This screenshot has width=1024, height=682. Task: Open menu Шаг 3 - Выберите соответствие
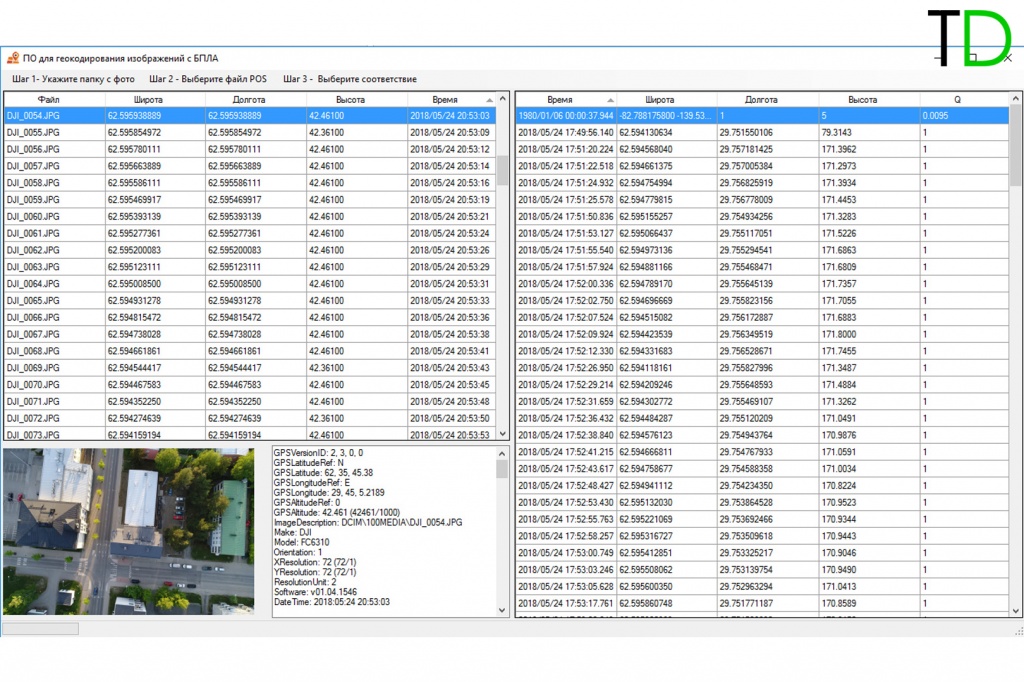point(349,79)
